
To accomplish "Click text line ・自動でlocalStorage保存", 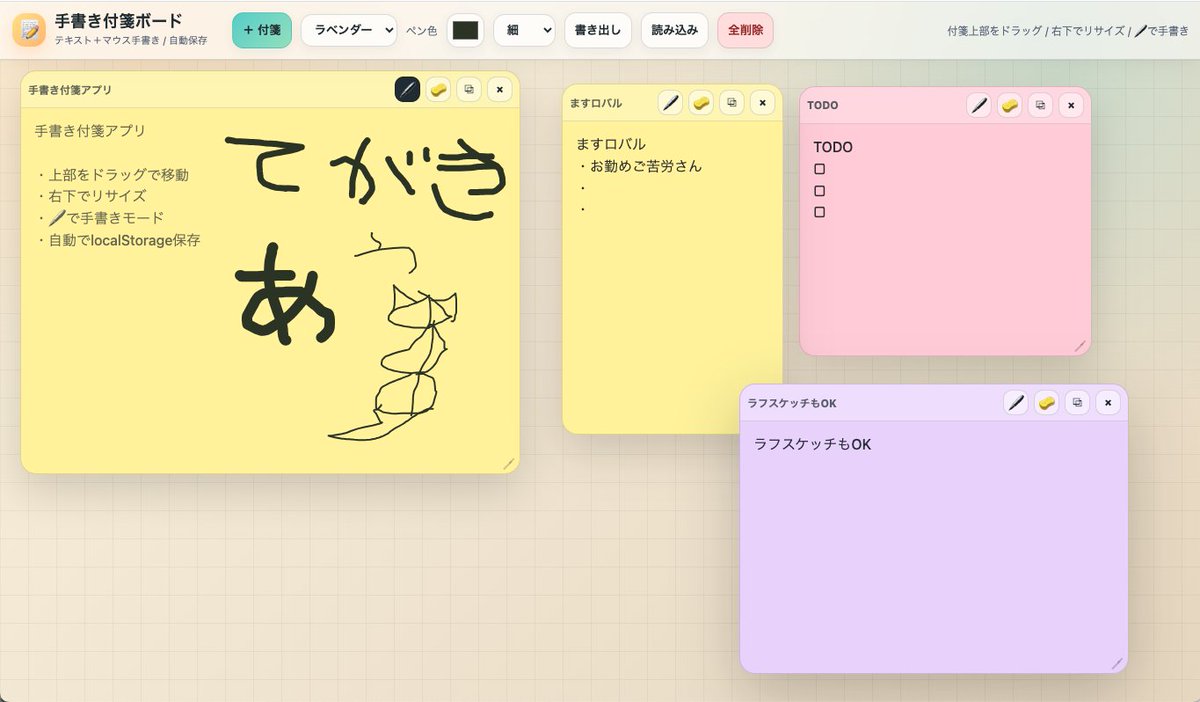I will pos(118,240).
